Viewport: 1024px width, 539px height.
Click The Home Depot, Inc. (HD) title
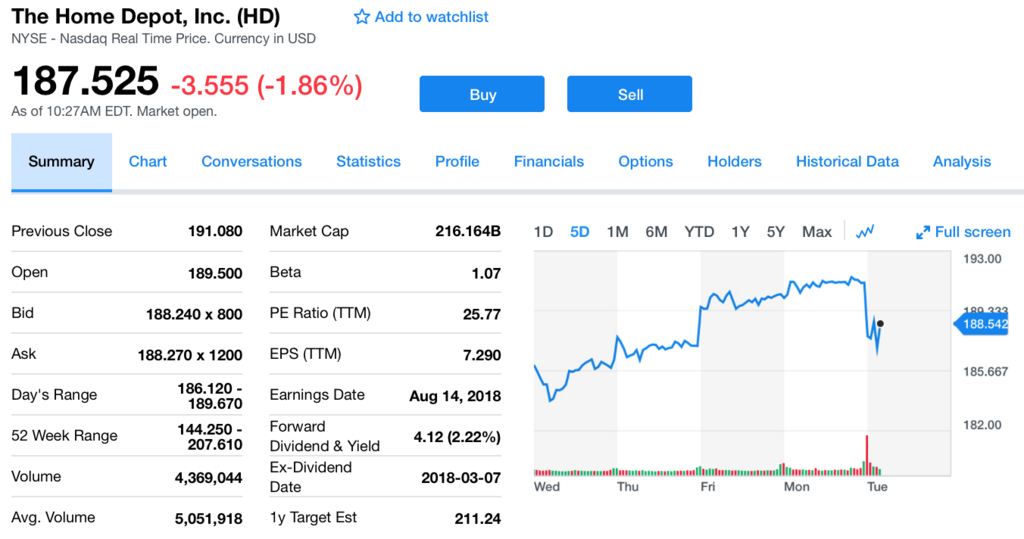pos(146,16)
